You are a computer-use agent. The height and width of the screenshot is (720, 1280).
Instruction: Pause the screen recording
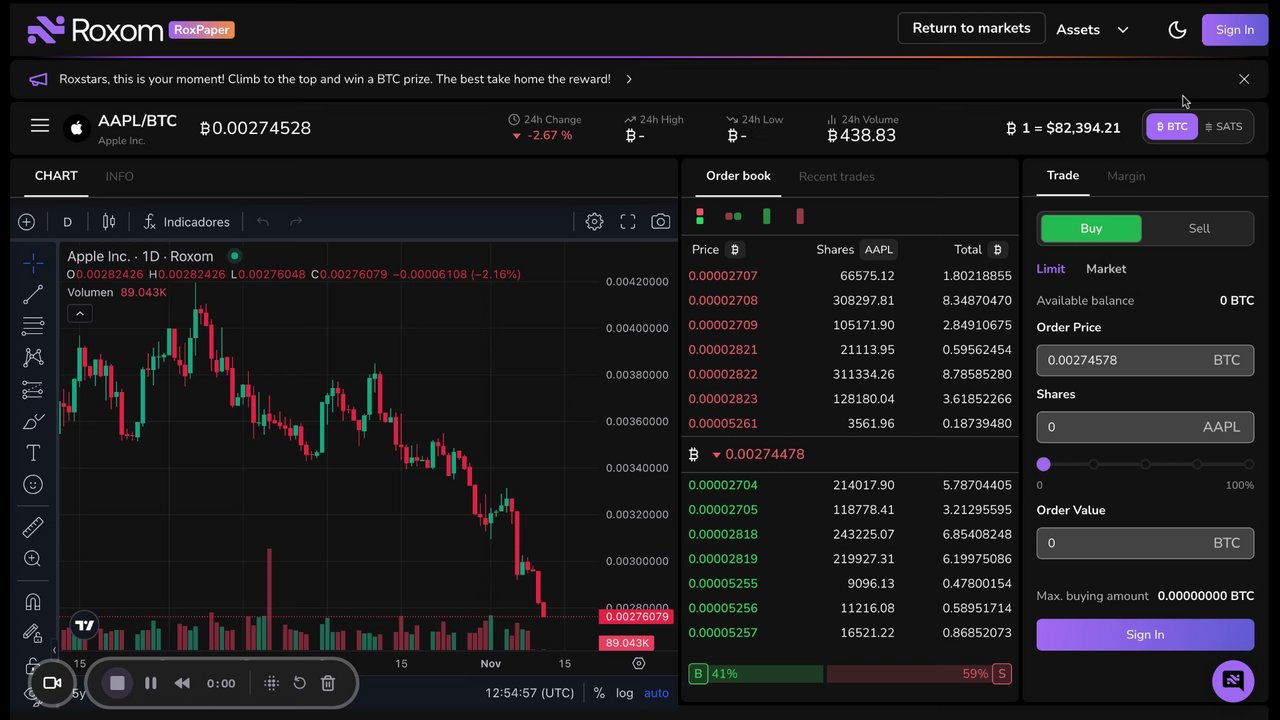pos(151,683)
